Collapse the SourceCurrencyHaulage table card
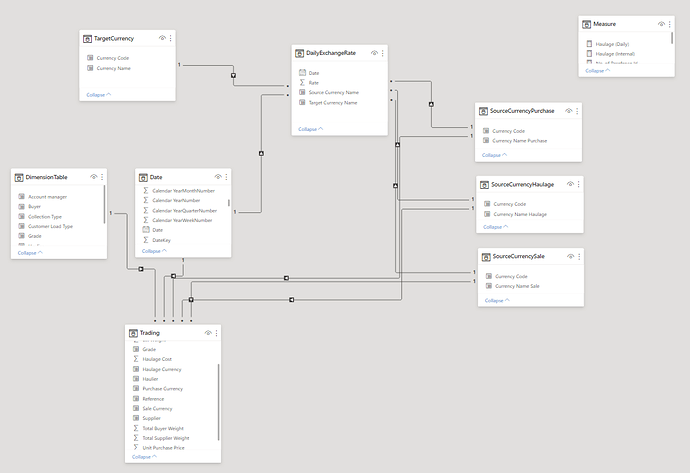Viewport: 690px width, 473px height. pyautogui.click(x=495, y=227)
